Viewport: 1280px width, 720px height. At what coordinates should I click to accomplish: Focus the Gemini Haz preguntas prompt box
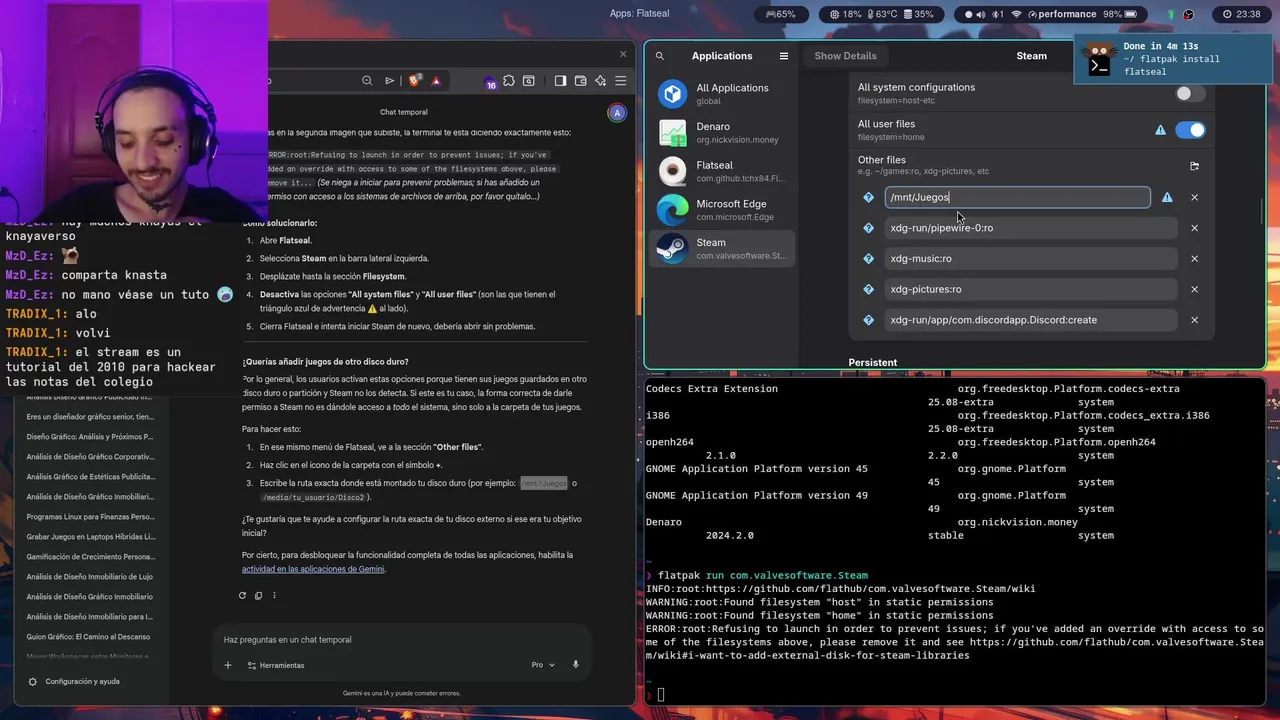point(400,640)
